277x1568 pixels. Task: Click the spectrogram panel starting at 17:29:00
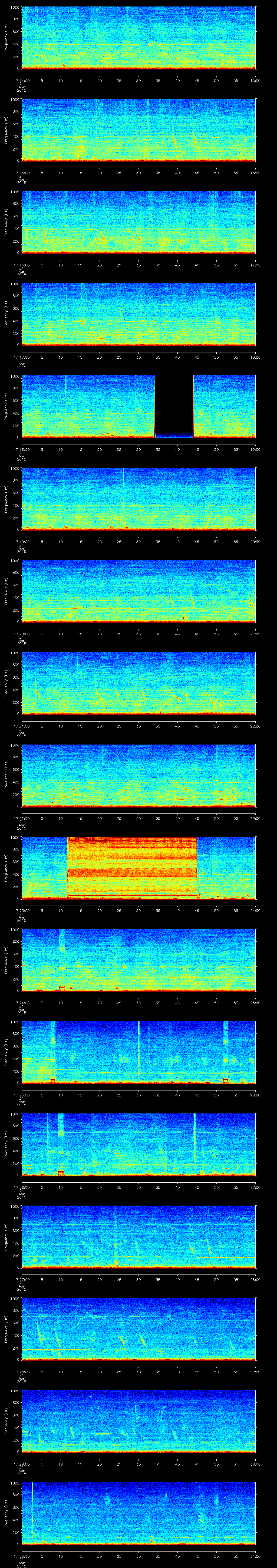tap(139, 1421)
